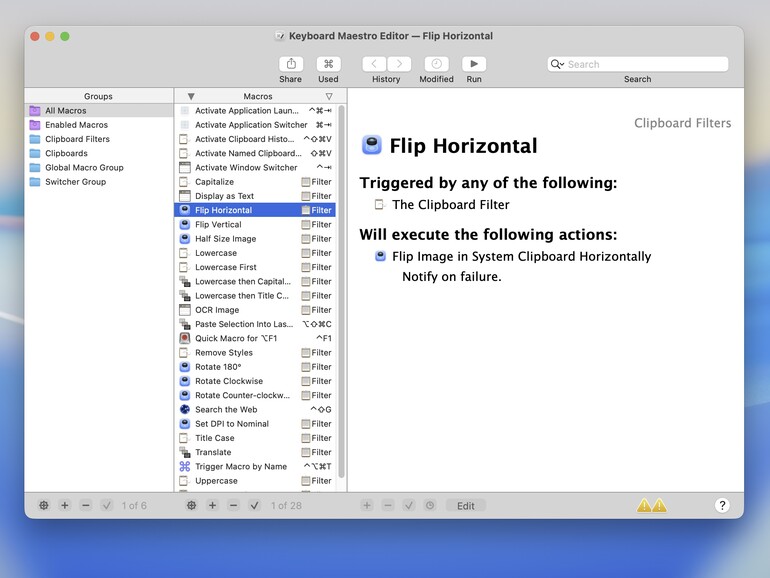Click the Lowercase then Capitalize macro icon

pos(185,281)
